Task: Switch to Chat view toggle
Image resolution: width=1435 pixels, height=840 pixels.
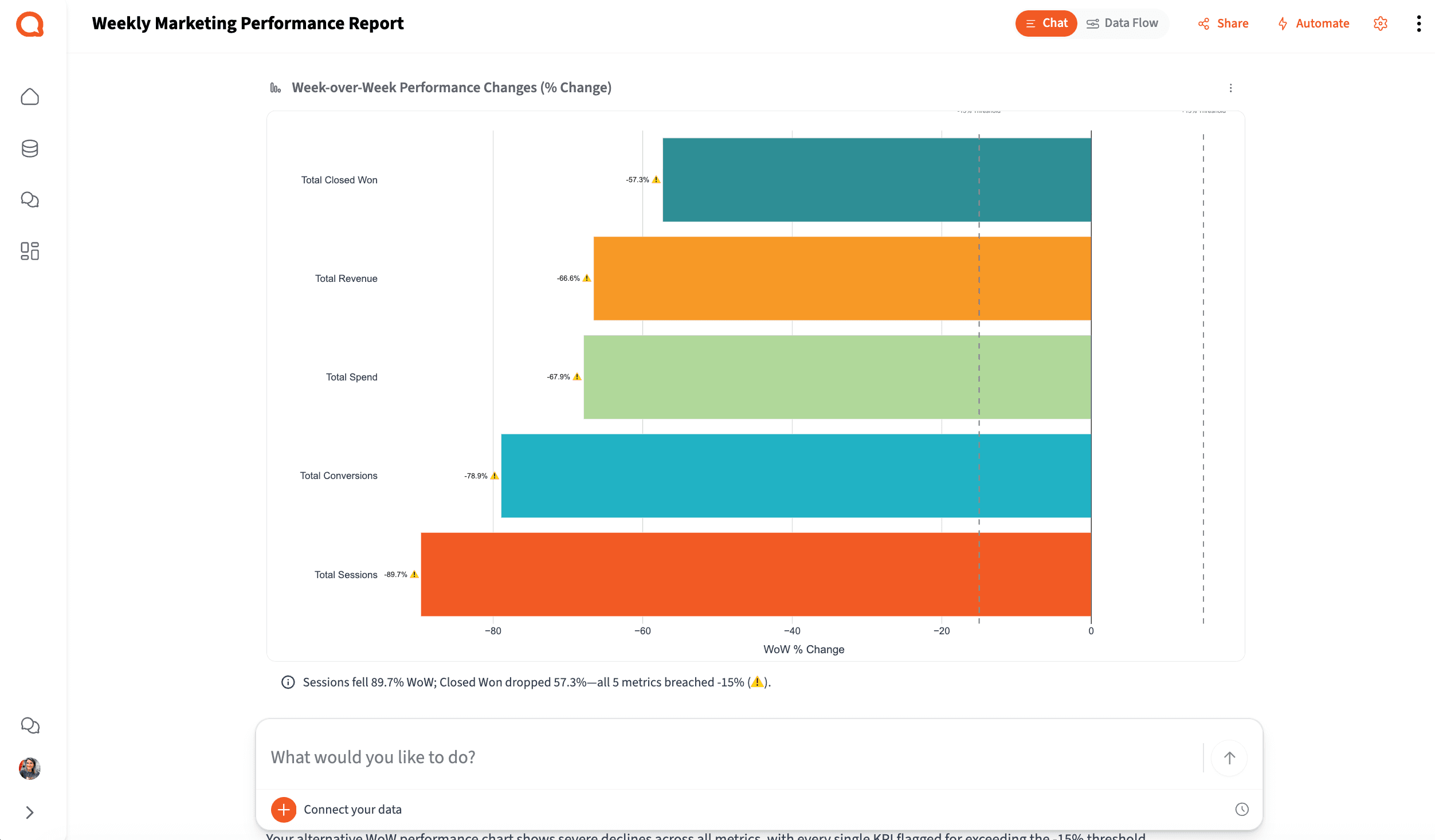Action: (x=1046, y=23)
